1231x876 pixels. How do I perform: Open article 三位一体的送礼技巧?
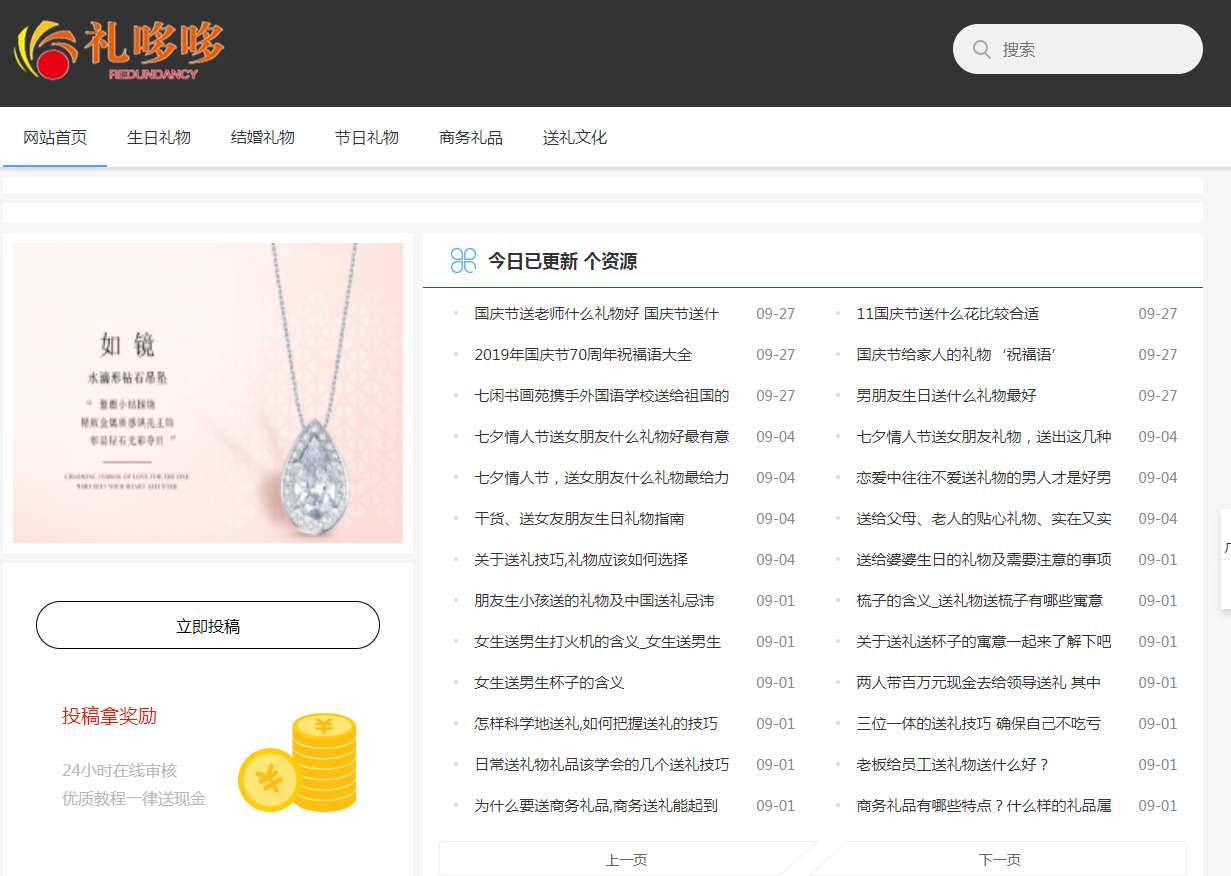tap(979, 724)
